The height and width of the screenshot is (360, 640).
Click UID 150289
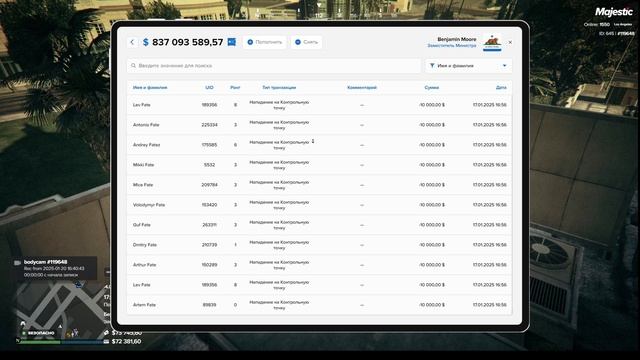tap(209, 265)
